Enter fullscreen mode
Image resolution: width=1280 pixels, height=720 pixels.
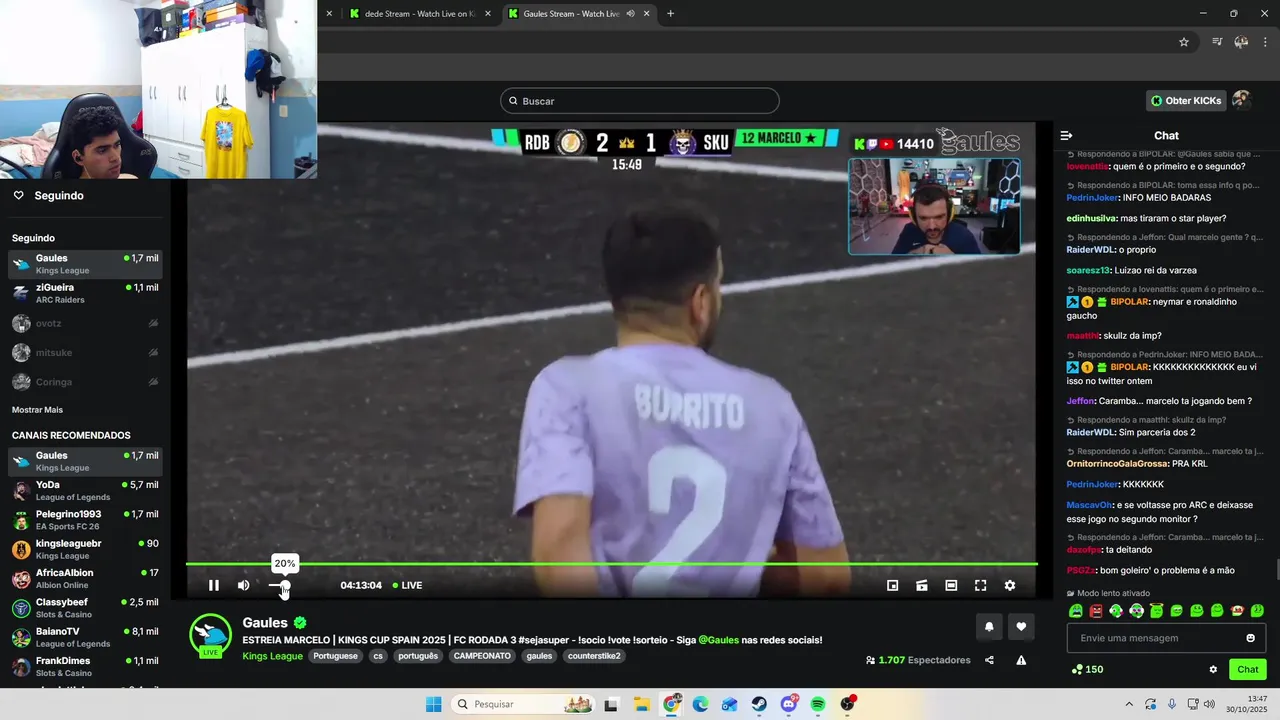(x=980, y=585)
